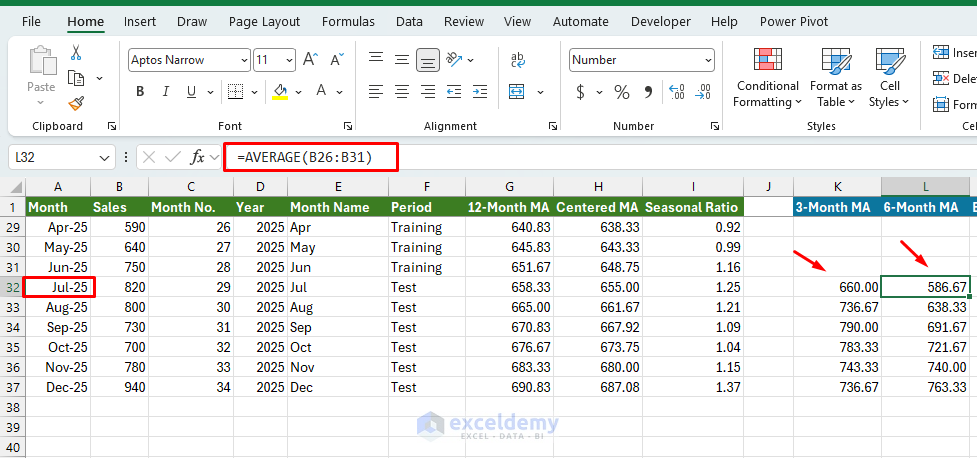The height and width of the screenshot is (458, 977).
Task: Click Merge & Center icon
Action: [x=517, y=92]
